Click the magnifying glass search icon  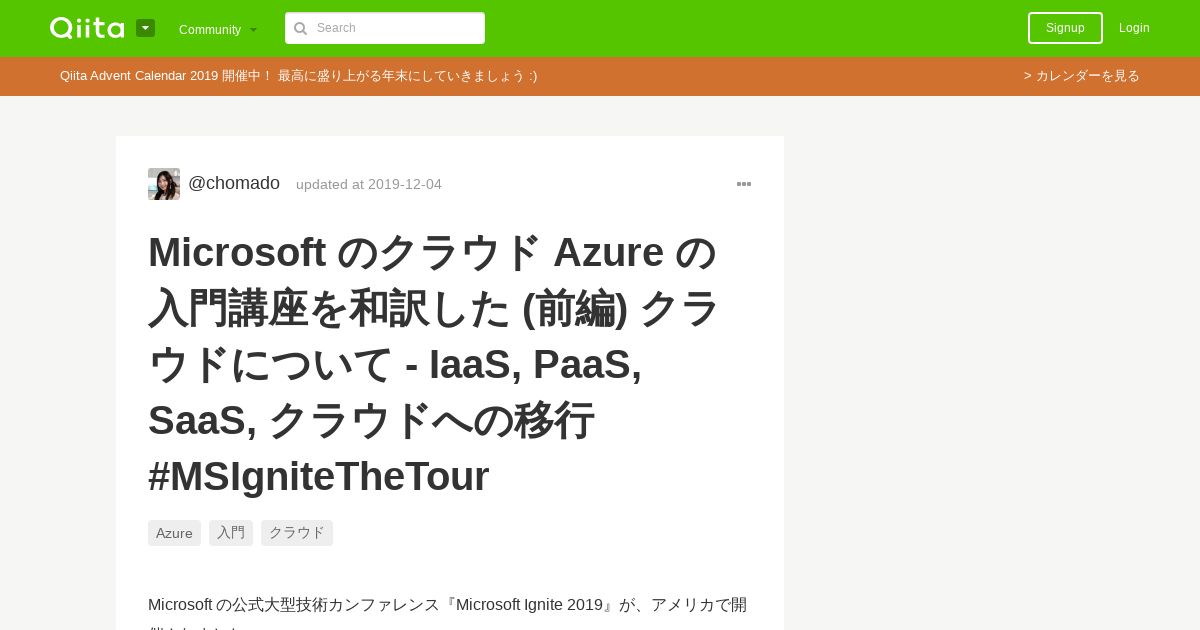click(300, 28)
